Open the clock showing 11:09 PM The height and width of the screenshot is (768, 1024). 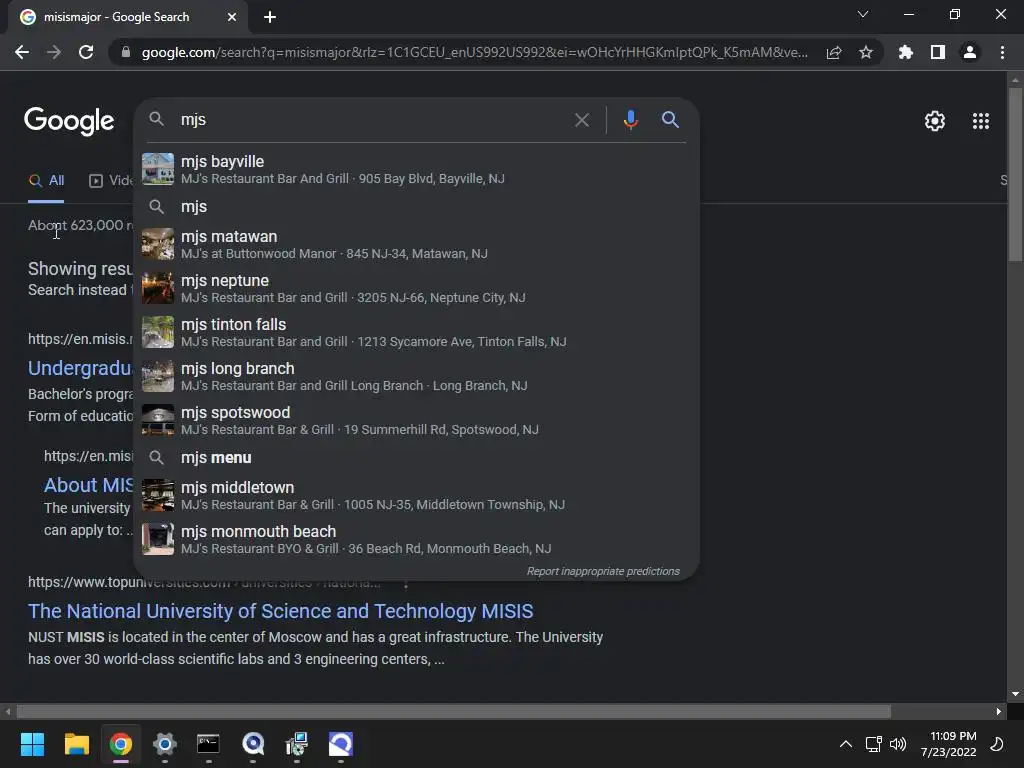coord(949,744)
